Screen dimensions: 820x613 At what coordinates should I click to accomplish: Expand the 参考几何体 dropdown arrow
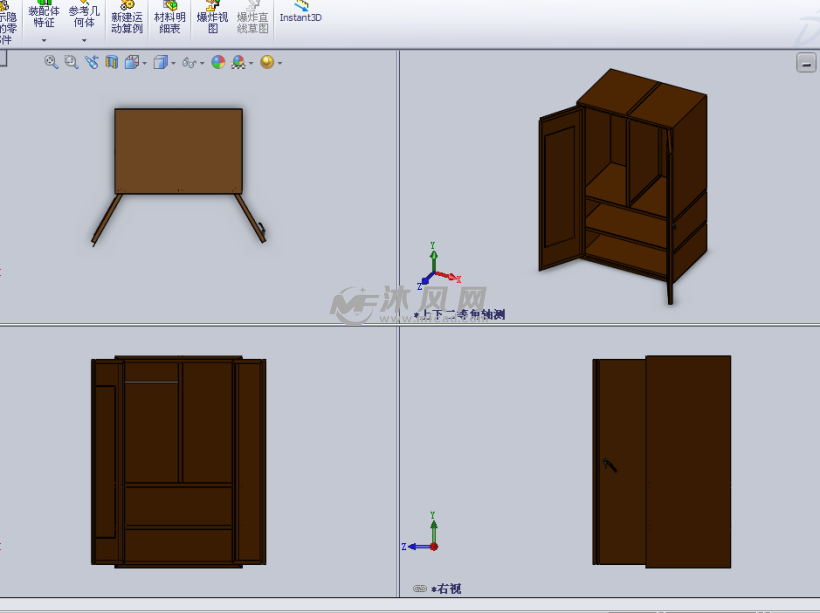(82, 42)
